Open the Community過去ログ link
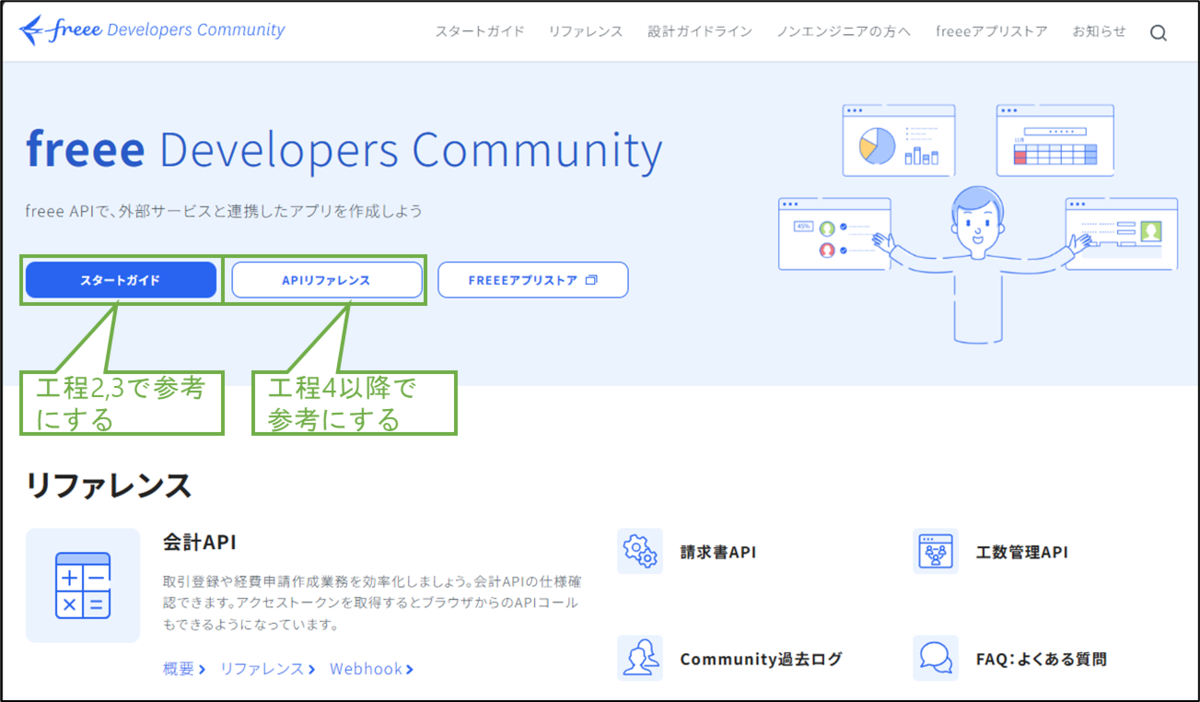This screenshot has width=1200, height=702. coord(761,659)
